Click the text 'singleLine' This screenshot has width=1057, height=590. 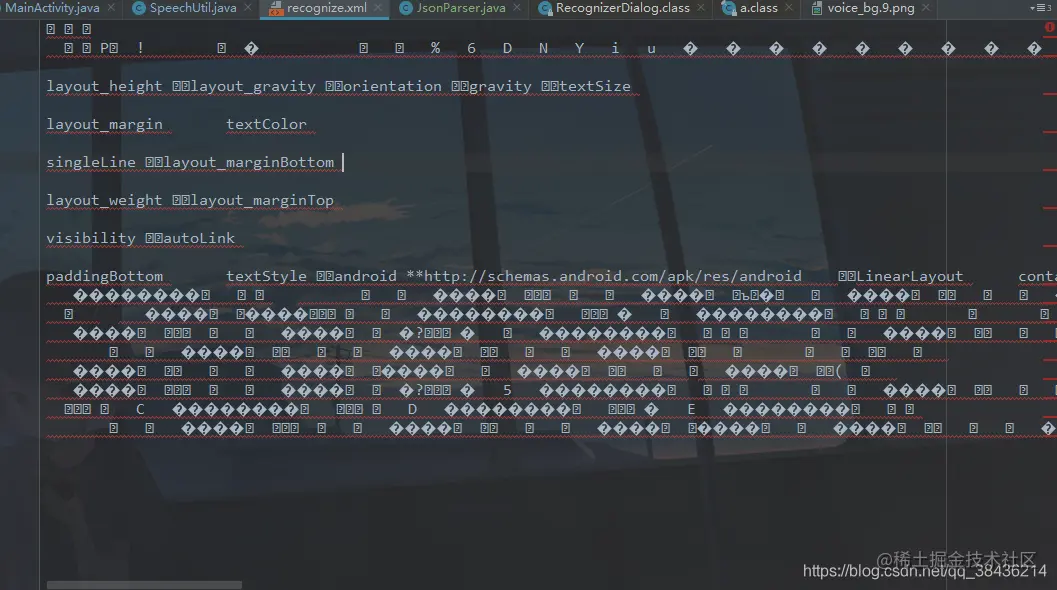pos(91,162)
